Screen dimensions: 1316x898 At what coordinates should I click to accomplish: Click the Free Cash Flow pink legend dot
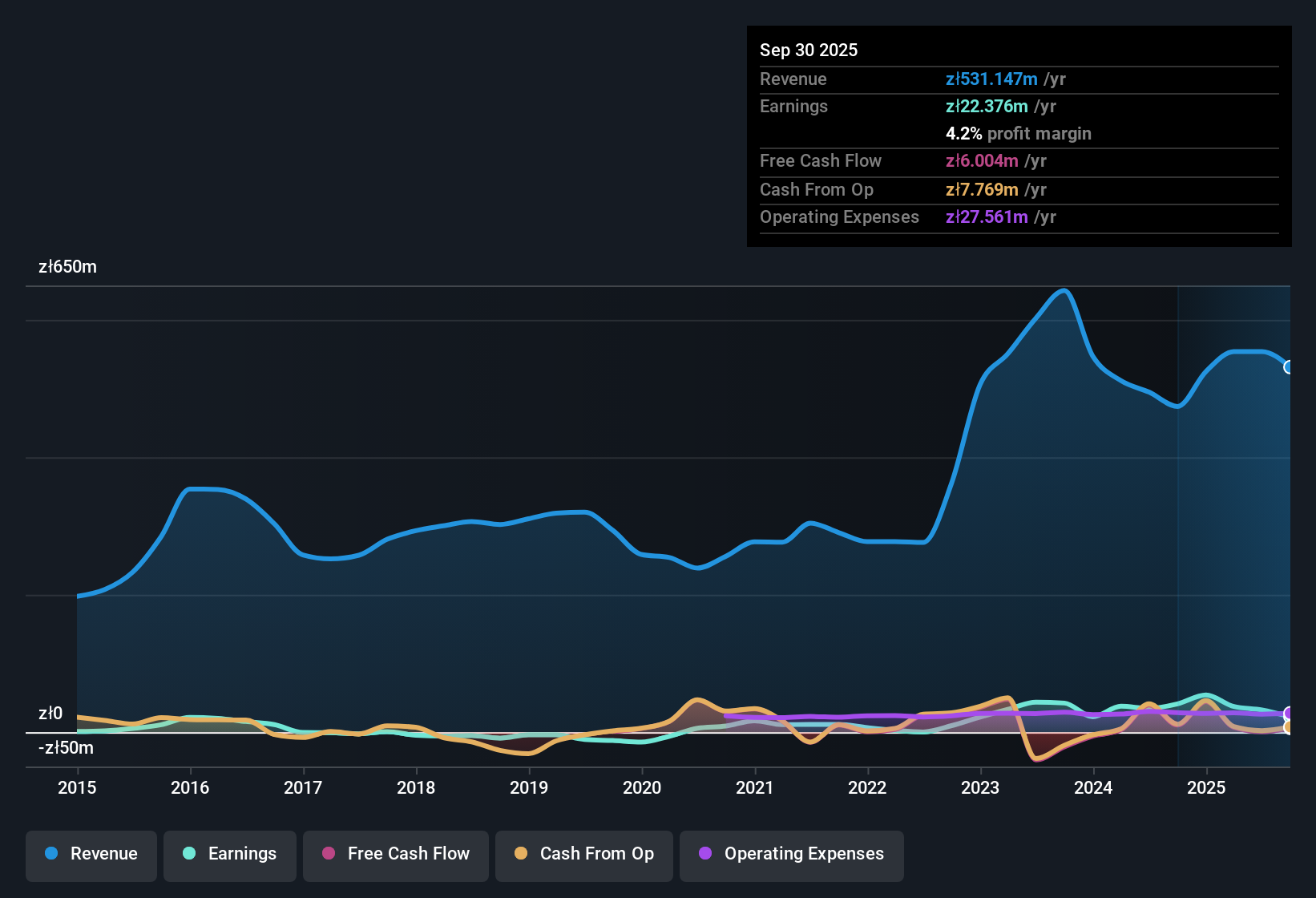coord(327,855)
